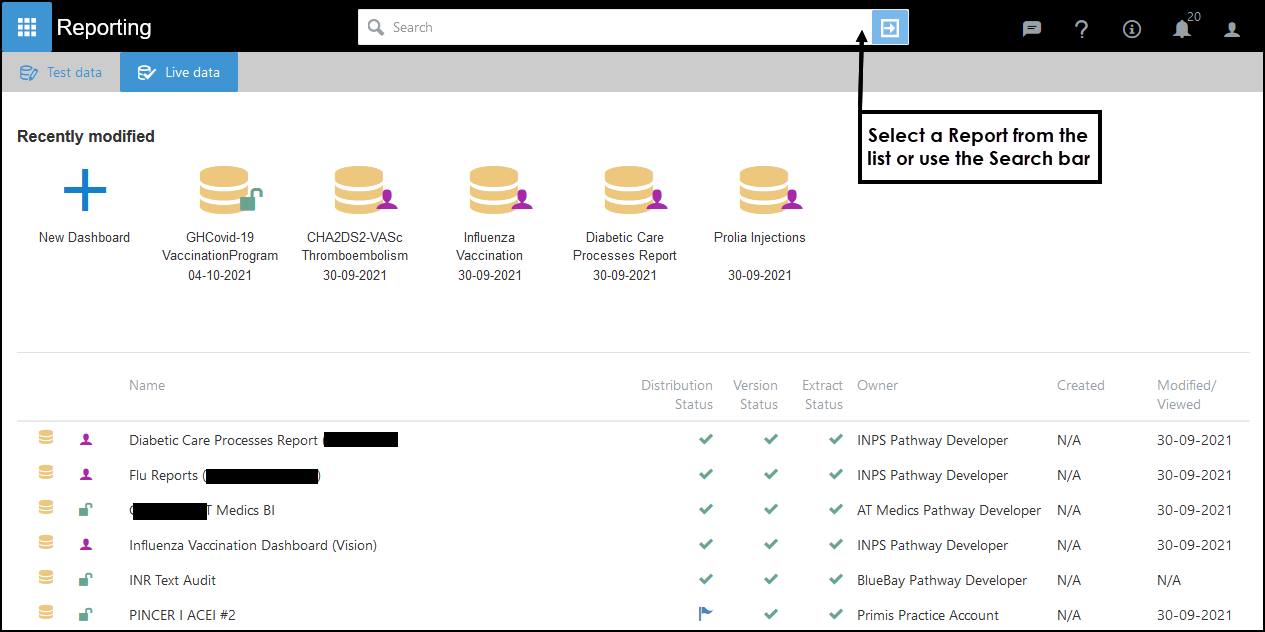Open the help question mark icon

(x=1081, y=29)
